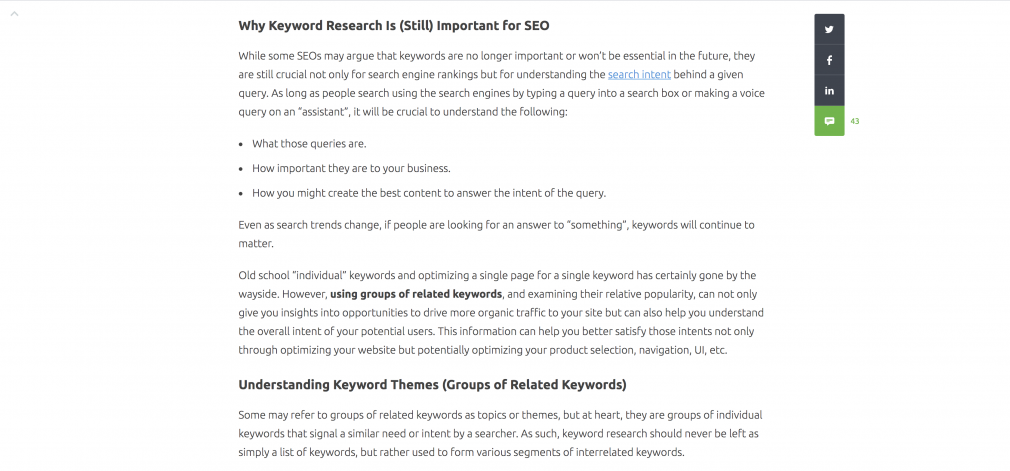Image resolution: width=1010 pixels, height=471 pixels.
Task: Select bullet "What those queries are."
Action: coord(309,144)
